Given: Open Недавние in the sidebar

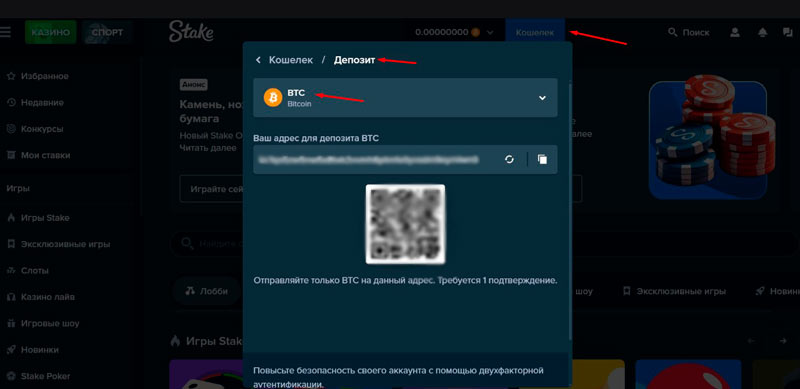Looking at the screenshot, I should [x=42, y=103].
